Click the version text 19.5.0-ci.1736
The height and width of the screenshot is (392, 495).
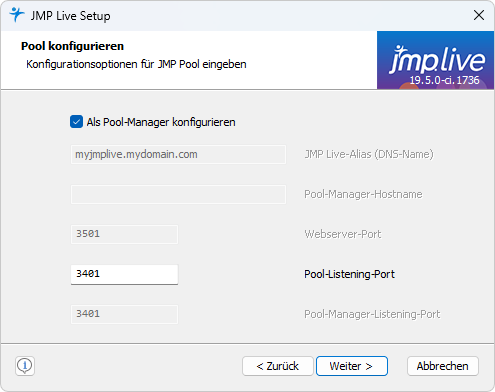[444, 80]
